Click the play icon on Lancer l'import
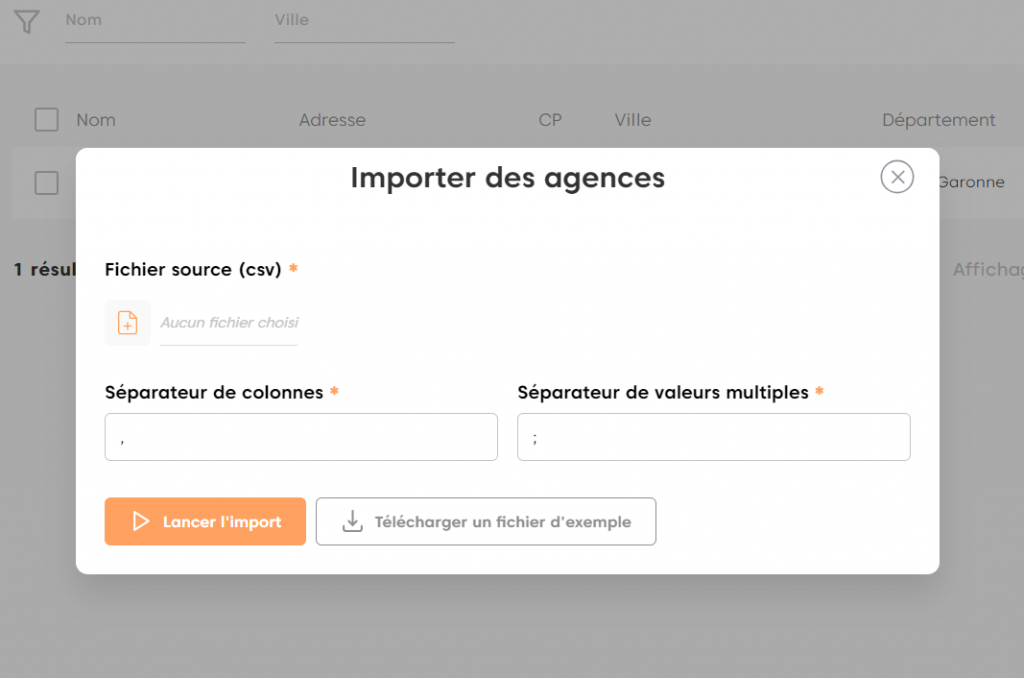 click(141, 521)
